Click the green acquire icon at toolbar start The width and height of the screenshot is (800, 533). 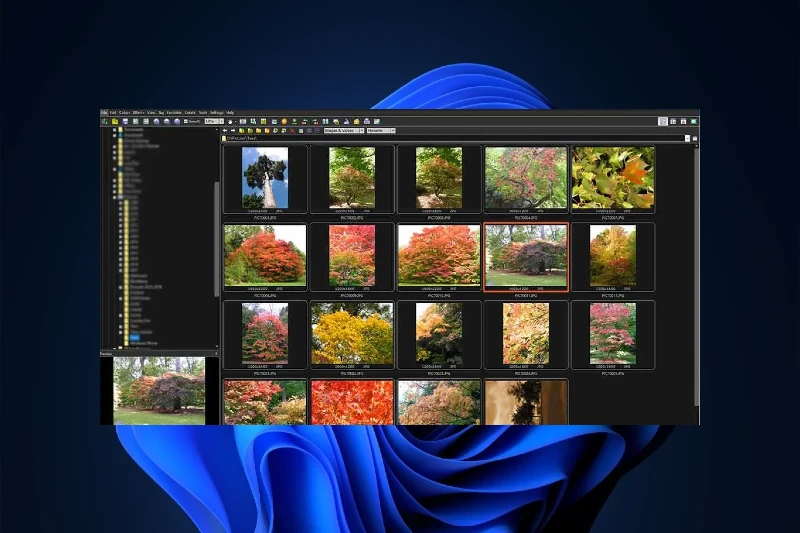pos(105,121)
